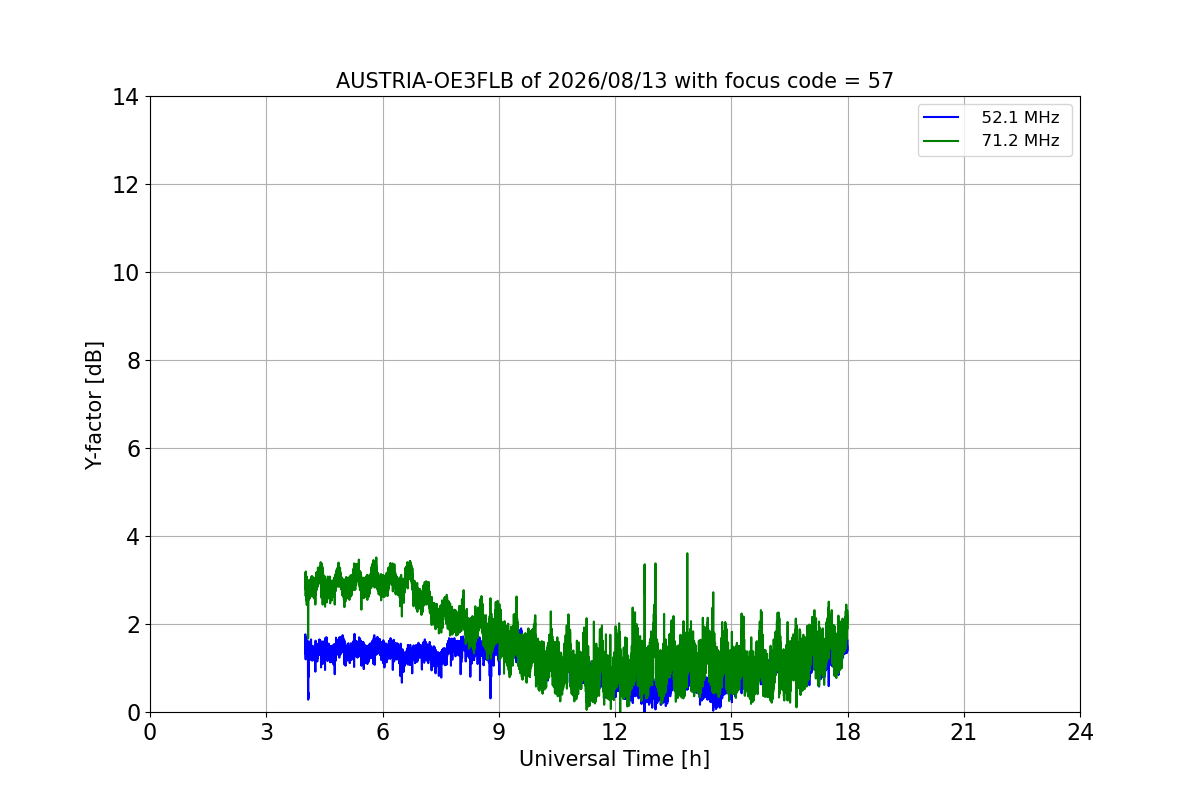Click the x-axis tick label 24

(x=1080, y=732)
